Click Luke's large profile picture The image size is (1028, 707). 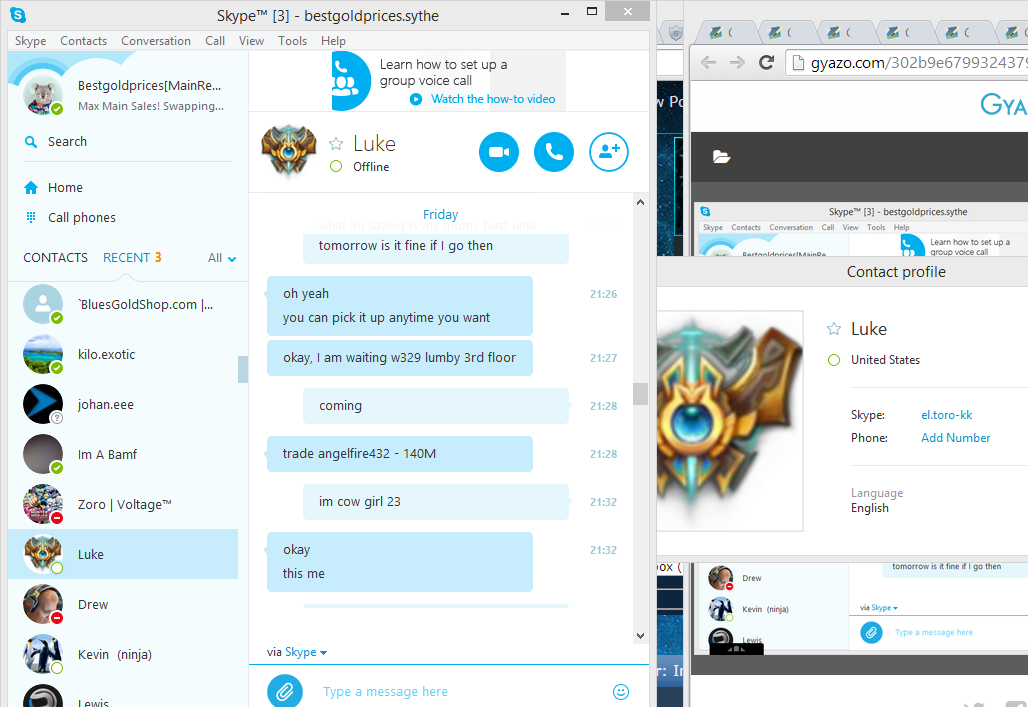tap(730, 420)
